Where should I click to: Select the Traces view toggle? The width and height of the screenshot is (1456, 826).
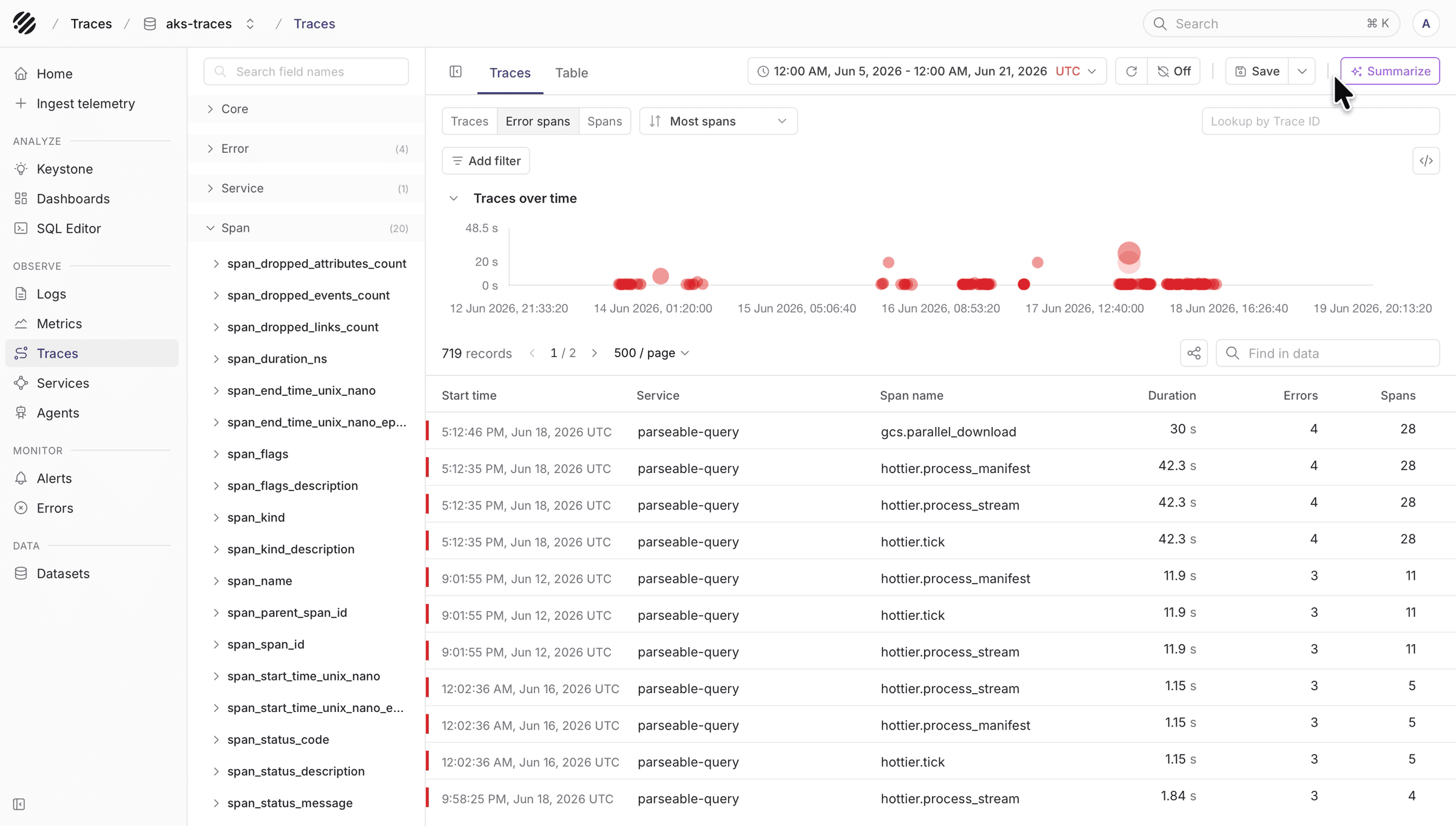(x=470, y=121)
